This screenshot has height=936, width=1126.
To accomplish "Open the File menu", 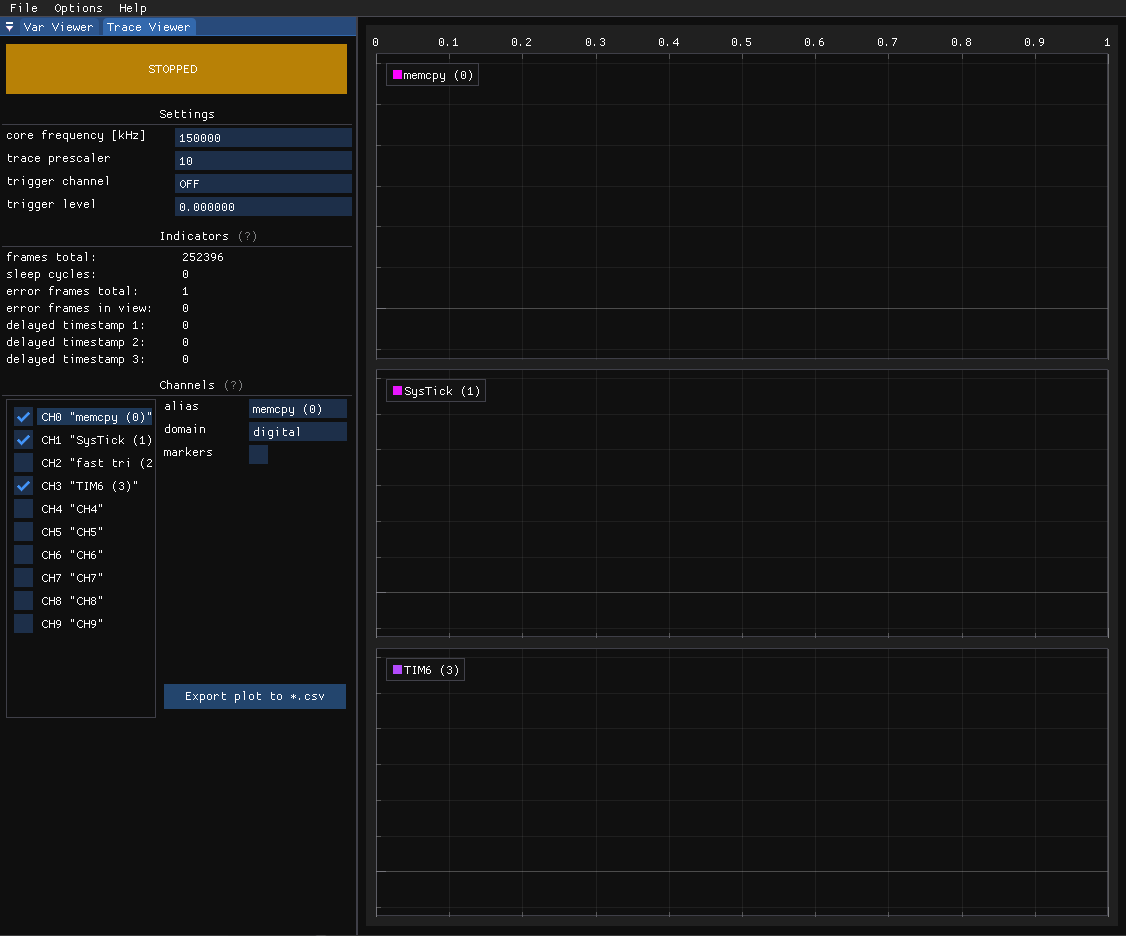I will (x=23, y=8).
